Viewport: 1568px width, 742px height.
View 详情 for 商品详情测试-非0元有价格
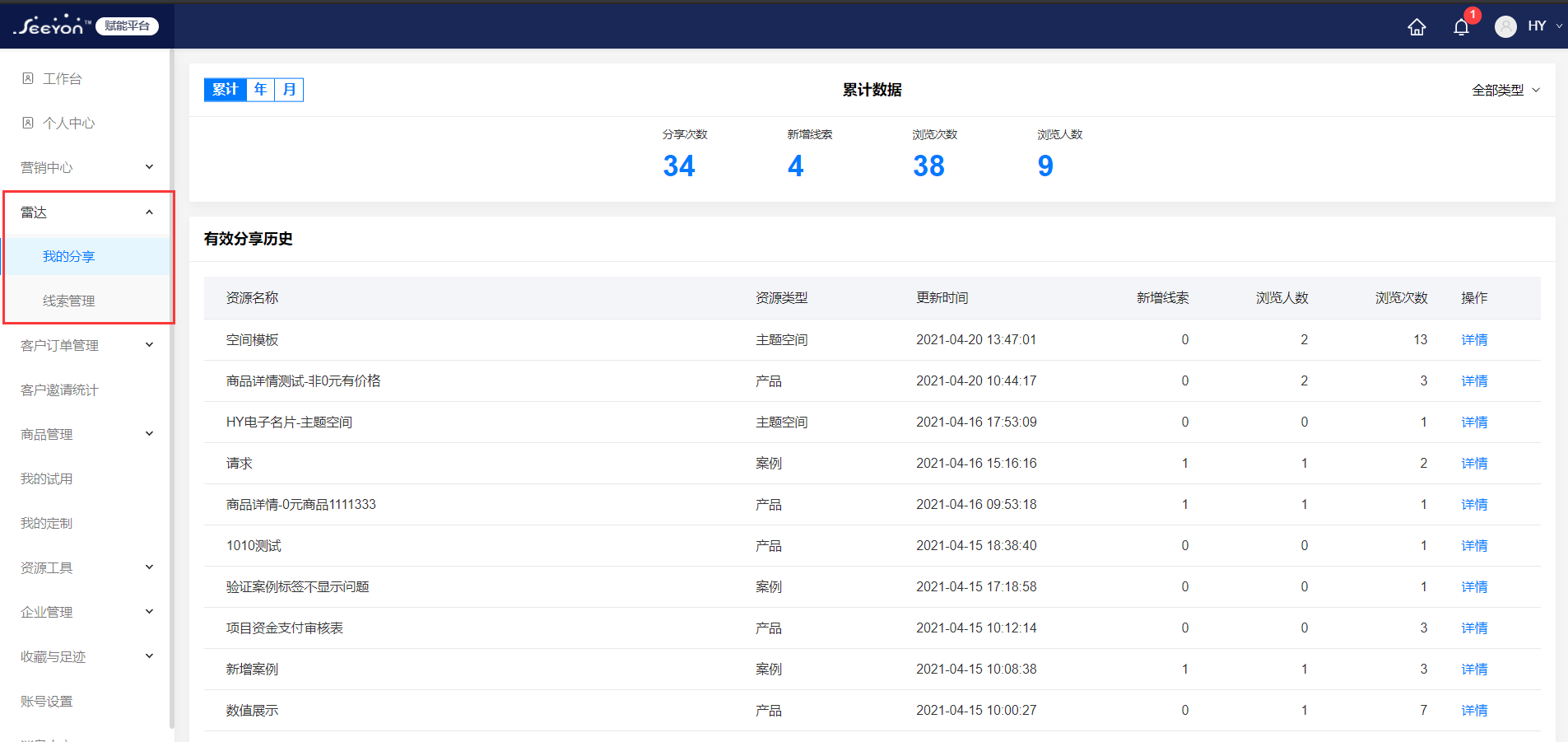pos(1474,380)
